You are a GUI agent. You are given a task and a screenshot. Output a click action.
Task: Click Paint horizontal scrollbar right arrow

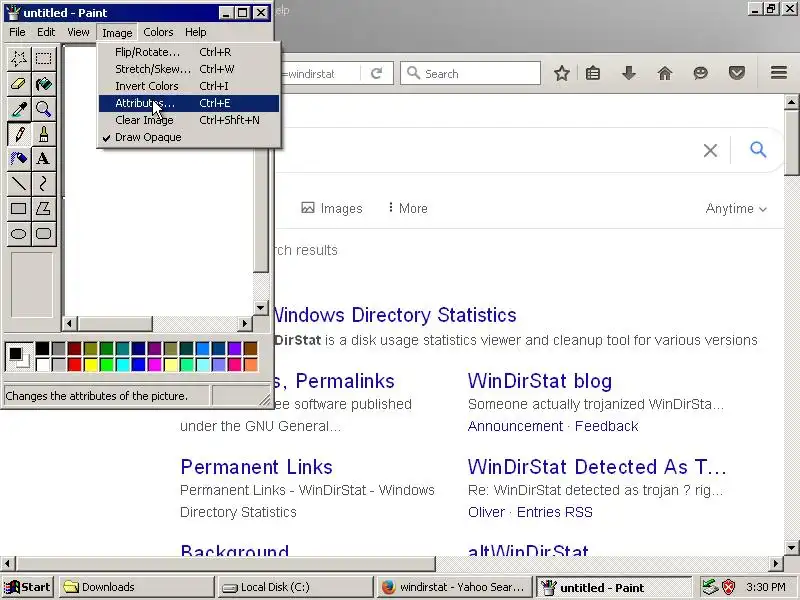(x=245, y=323)
